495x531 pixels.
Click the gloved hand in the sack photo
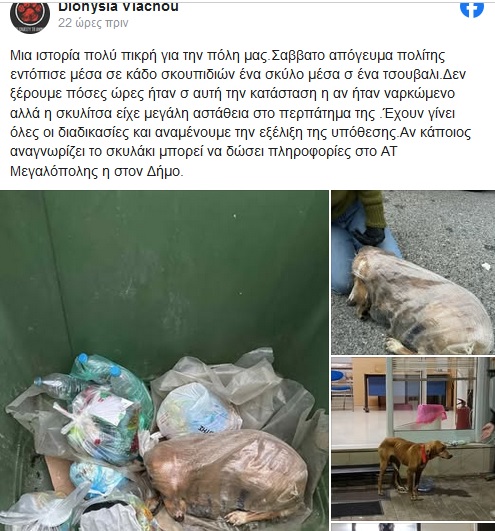coord(369,237)
